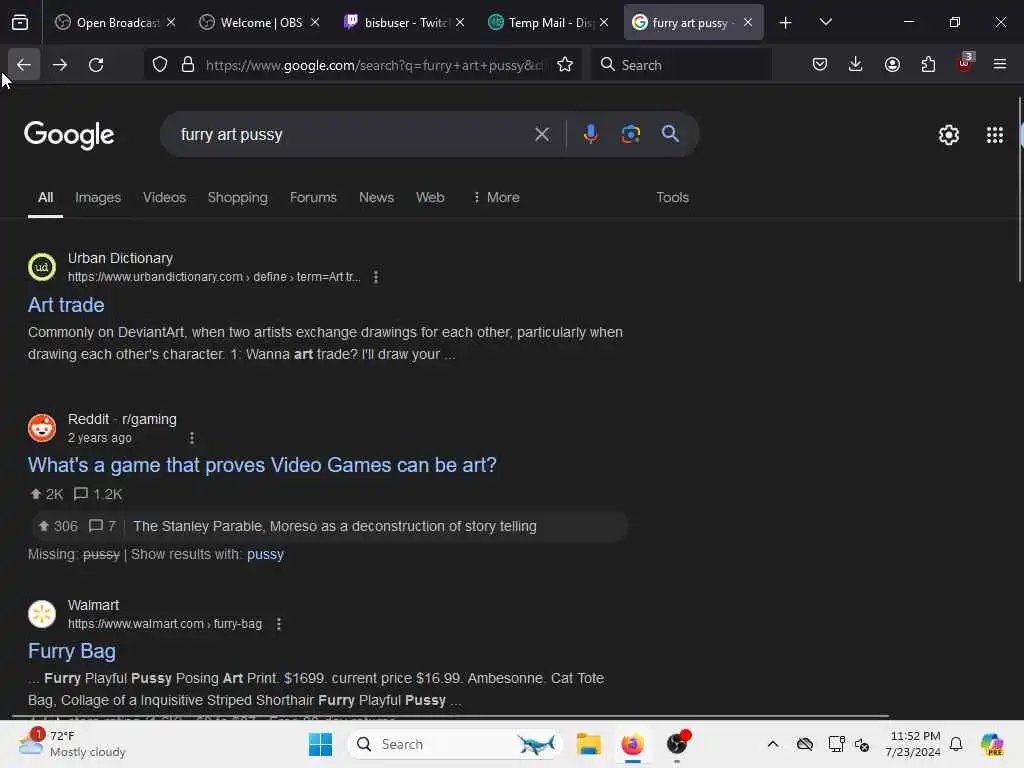Open the Walmart result's three-dot menu
Image resolution: width=1024 pixels, height=768 pixels.
[x=279, y=624]
